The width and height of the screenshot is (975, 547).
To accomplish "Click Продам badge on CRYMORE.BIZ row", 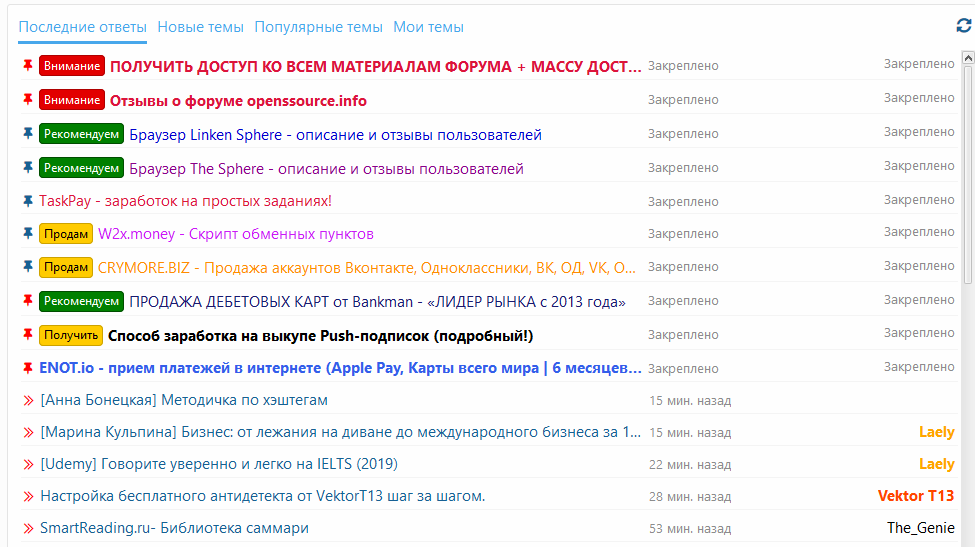I will click(x=66, y=267).
